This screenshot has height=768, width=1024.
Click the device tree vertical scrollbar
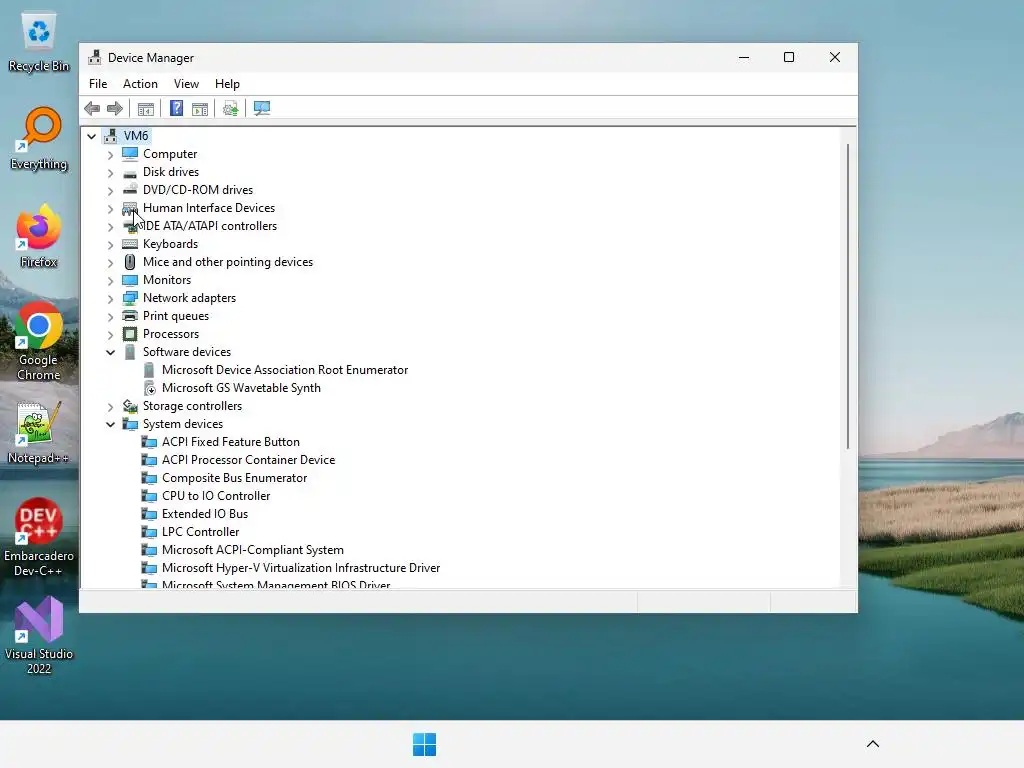coord(848,296)
